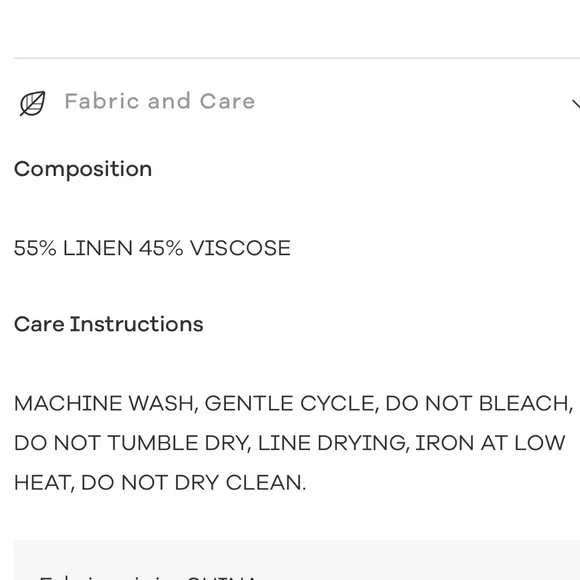Click the DO NOT BLEACH phrase
The image size is (580, 580).
point(478,403)
